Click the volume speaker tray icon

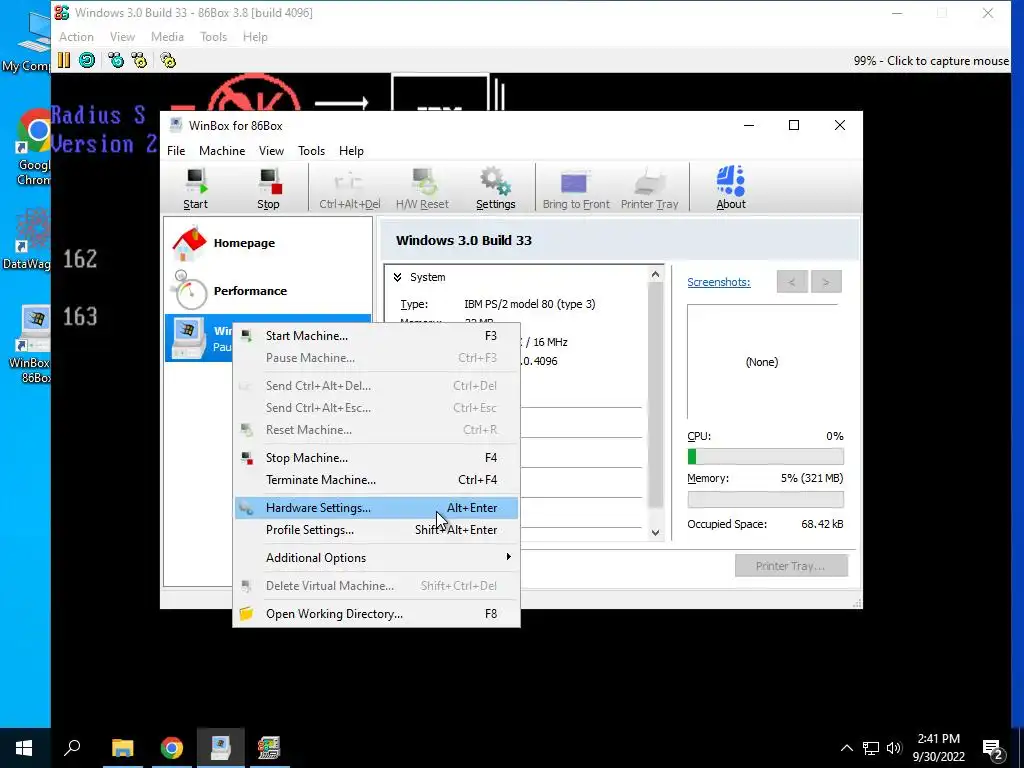pyautogui.click(x=894, y=748)
